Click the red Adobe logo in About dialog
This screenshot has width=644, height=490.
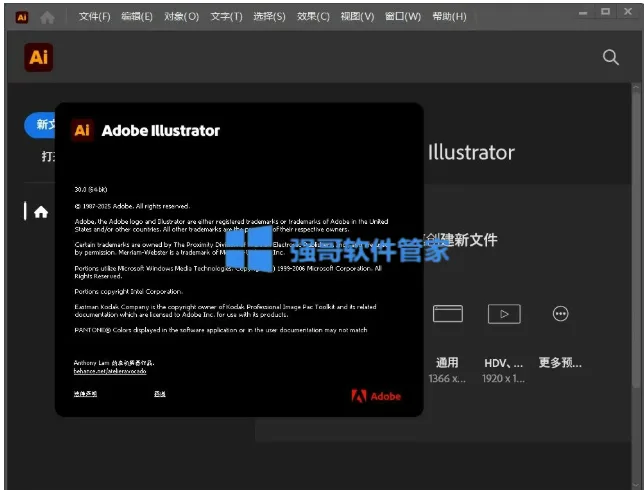click(x=376, y=396)
